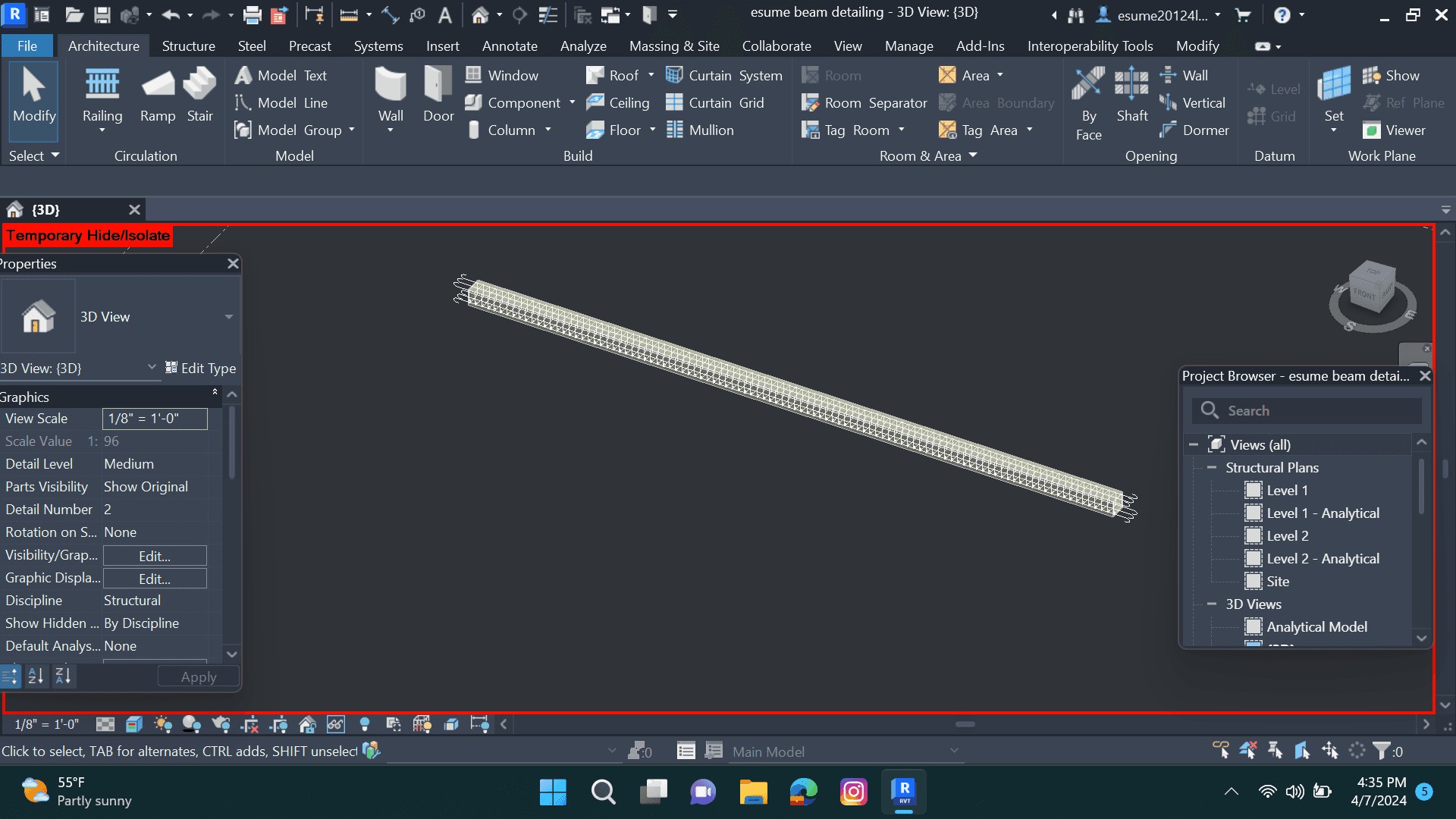Click the View Scale input field

(x=155, y=419)
